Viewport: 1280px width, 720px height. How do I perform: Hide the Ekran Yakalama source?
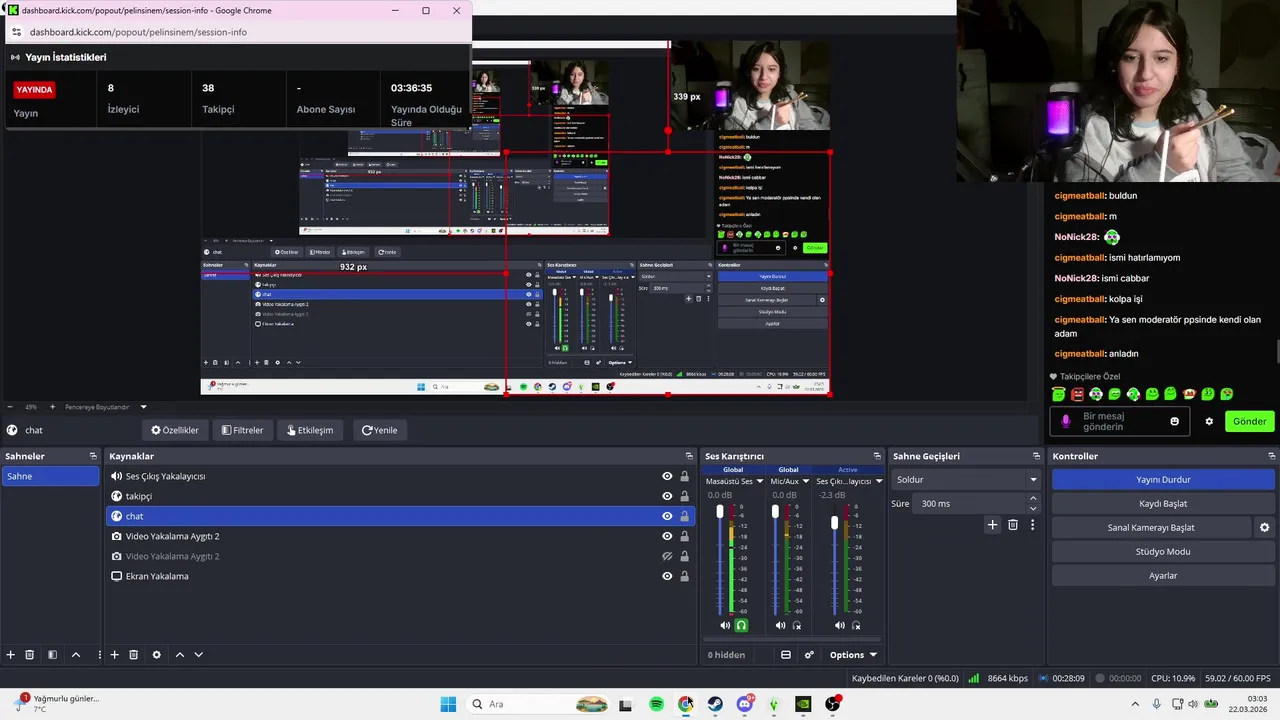[667, 576]
